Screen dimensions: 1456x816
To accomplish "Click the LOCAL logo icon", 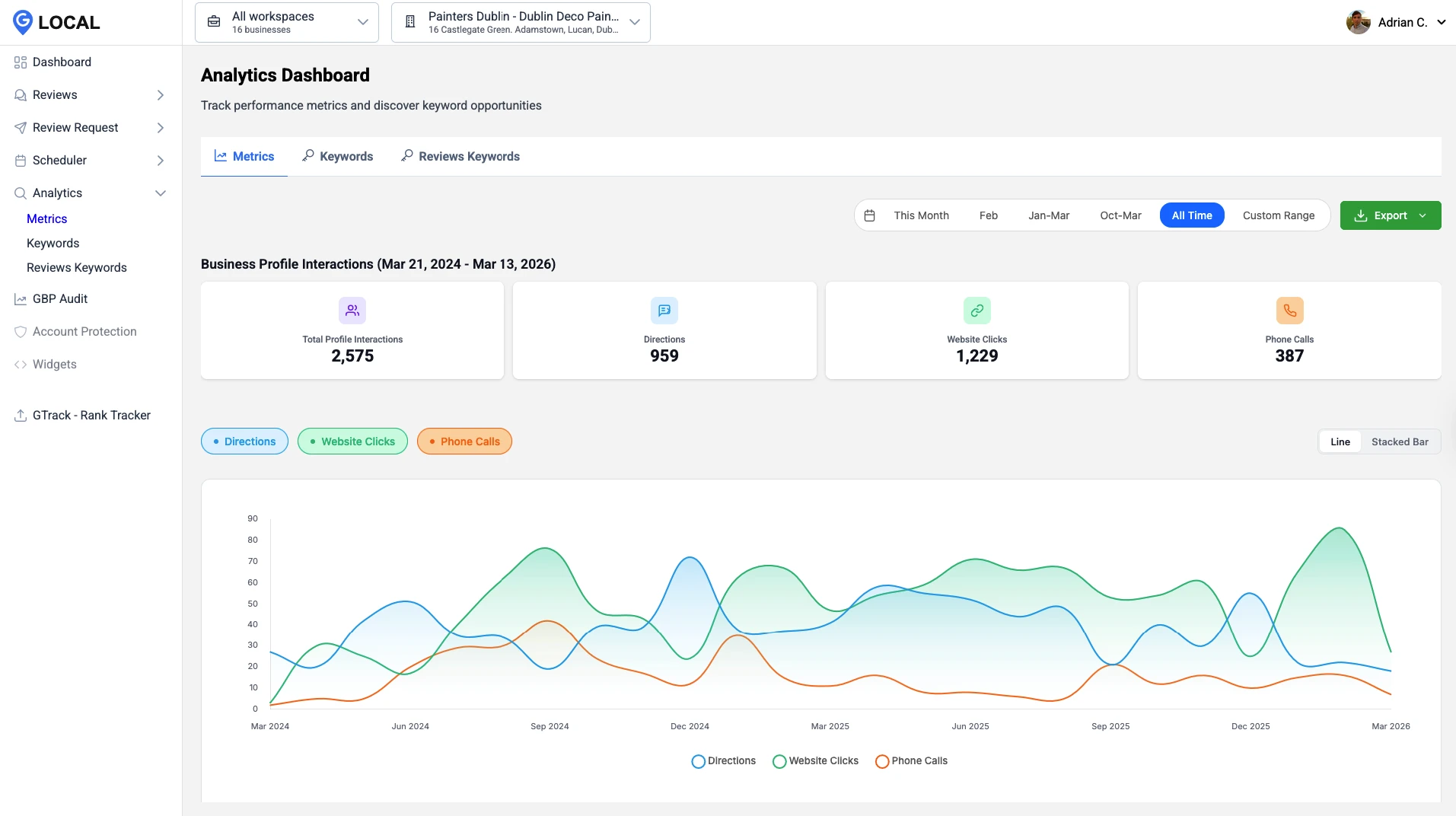I will point(21,21).
